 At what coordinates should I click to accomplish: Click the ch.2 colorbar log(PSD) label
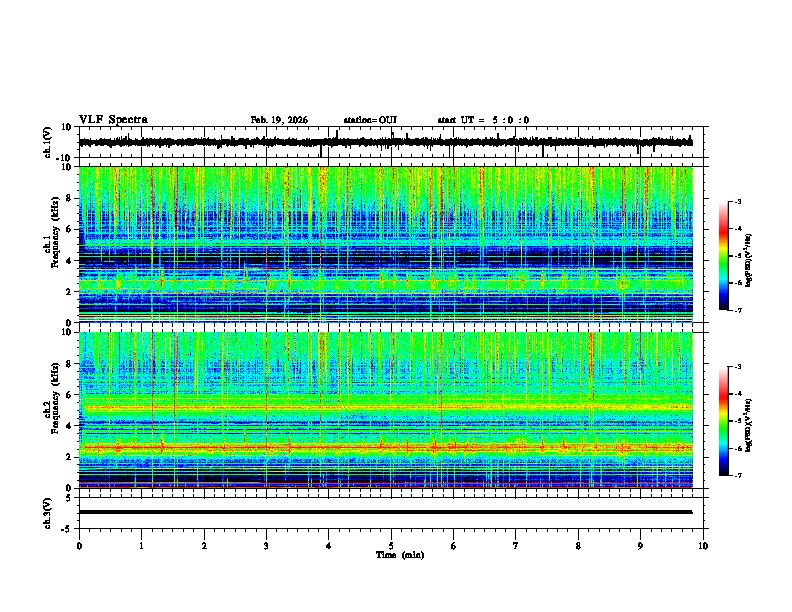pyautogui.click(x=749, y=424)
